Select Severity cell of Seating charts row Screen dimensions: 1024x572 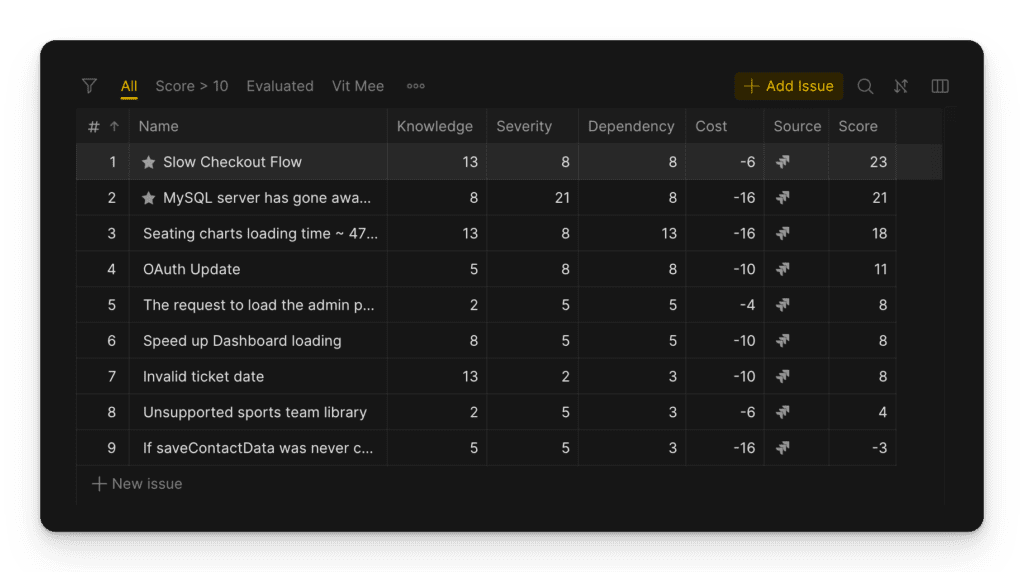coord(532,234)
